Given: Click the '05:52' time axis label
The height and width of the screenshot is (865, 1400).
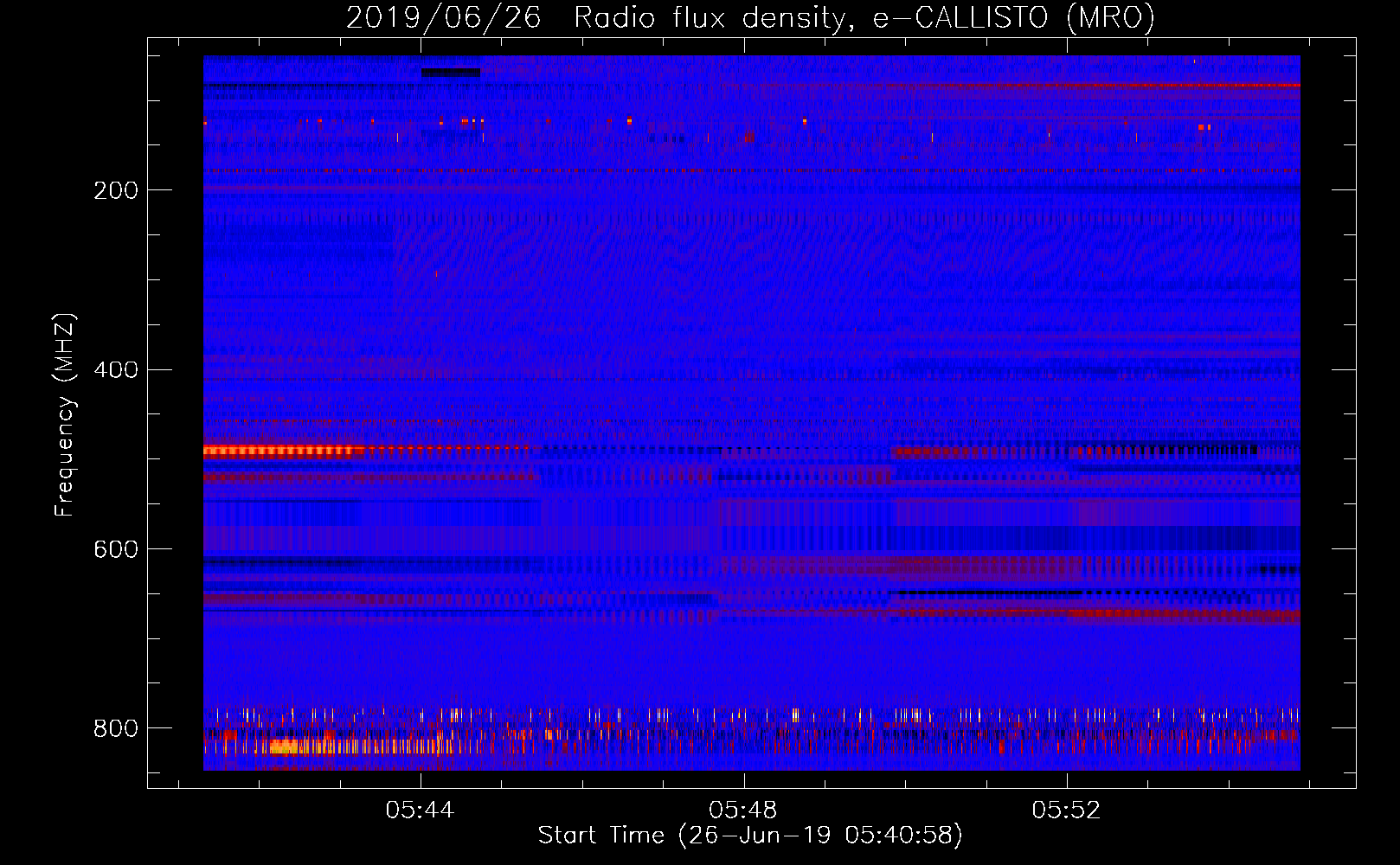Looking at the screenshot, I should 1066,810.
